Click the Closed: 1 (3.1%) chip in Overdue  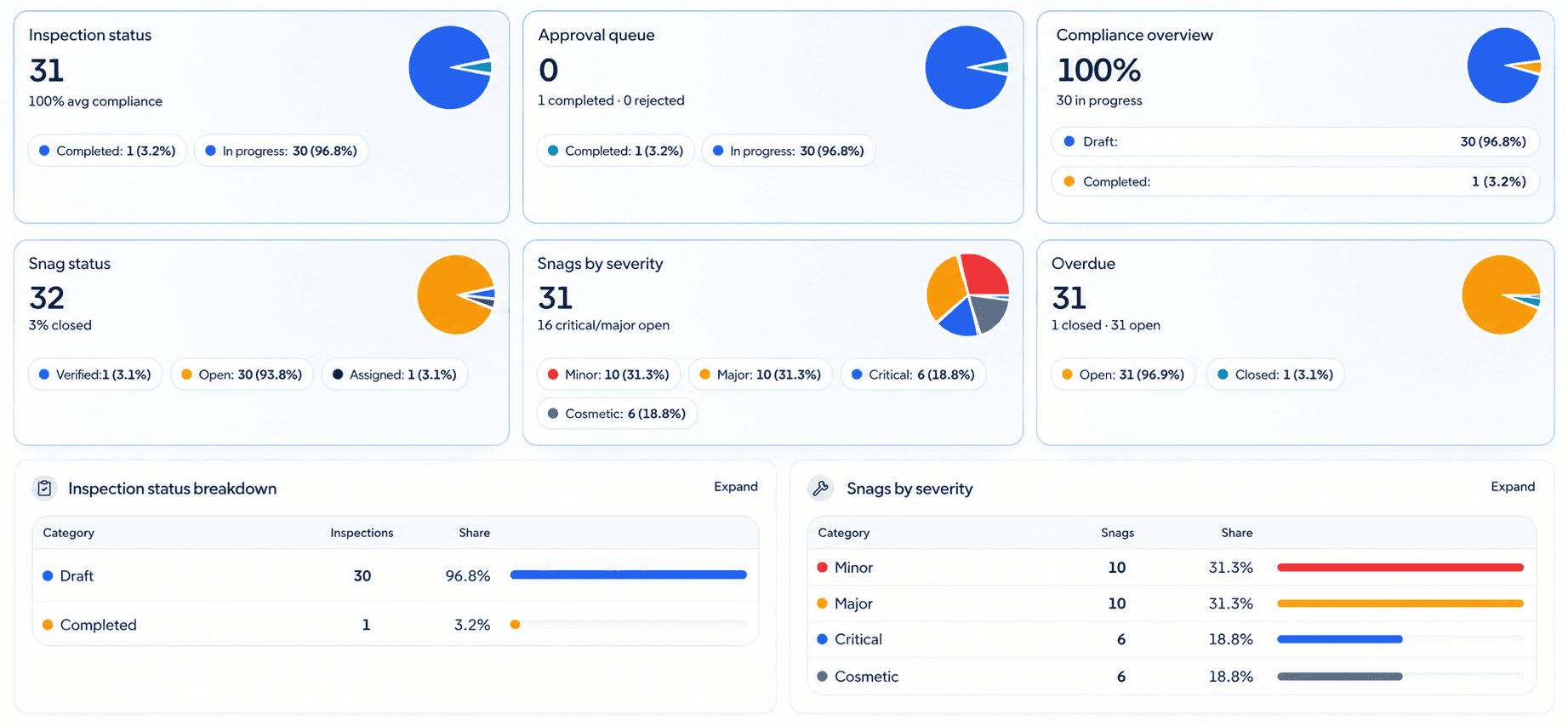tap(1275, 374)
